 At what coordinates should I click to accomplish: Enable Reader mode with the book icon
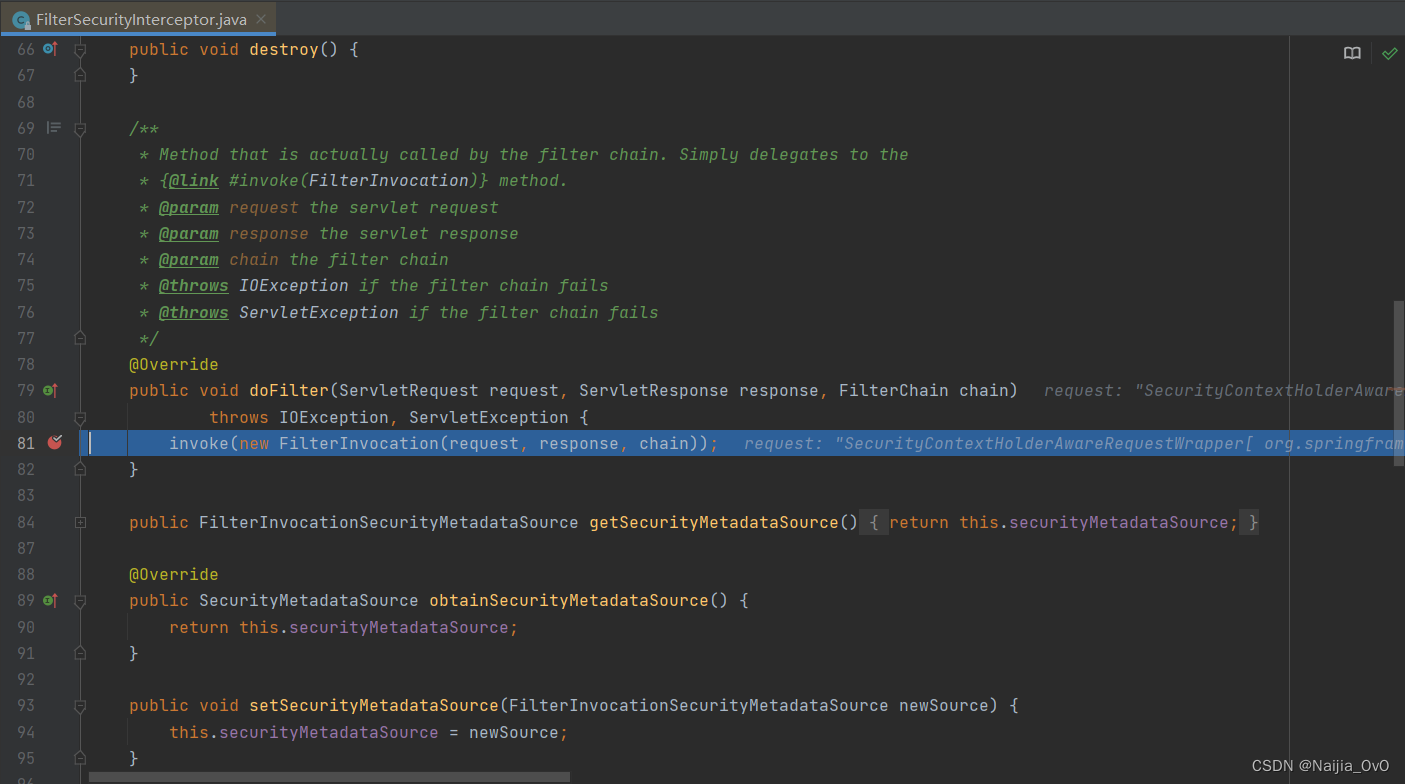pyautogui.click(x=1352, y=53)
